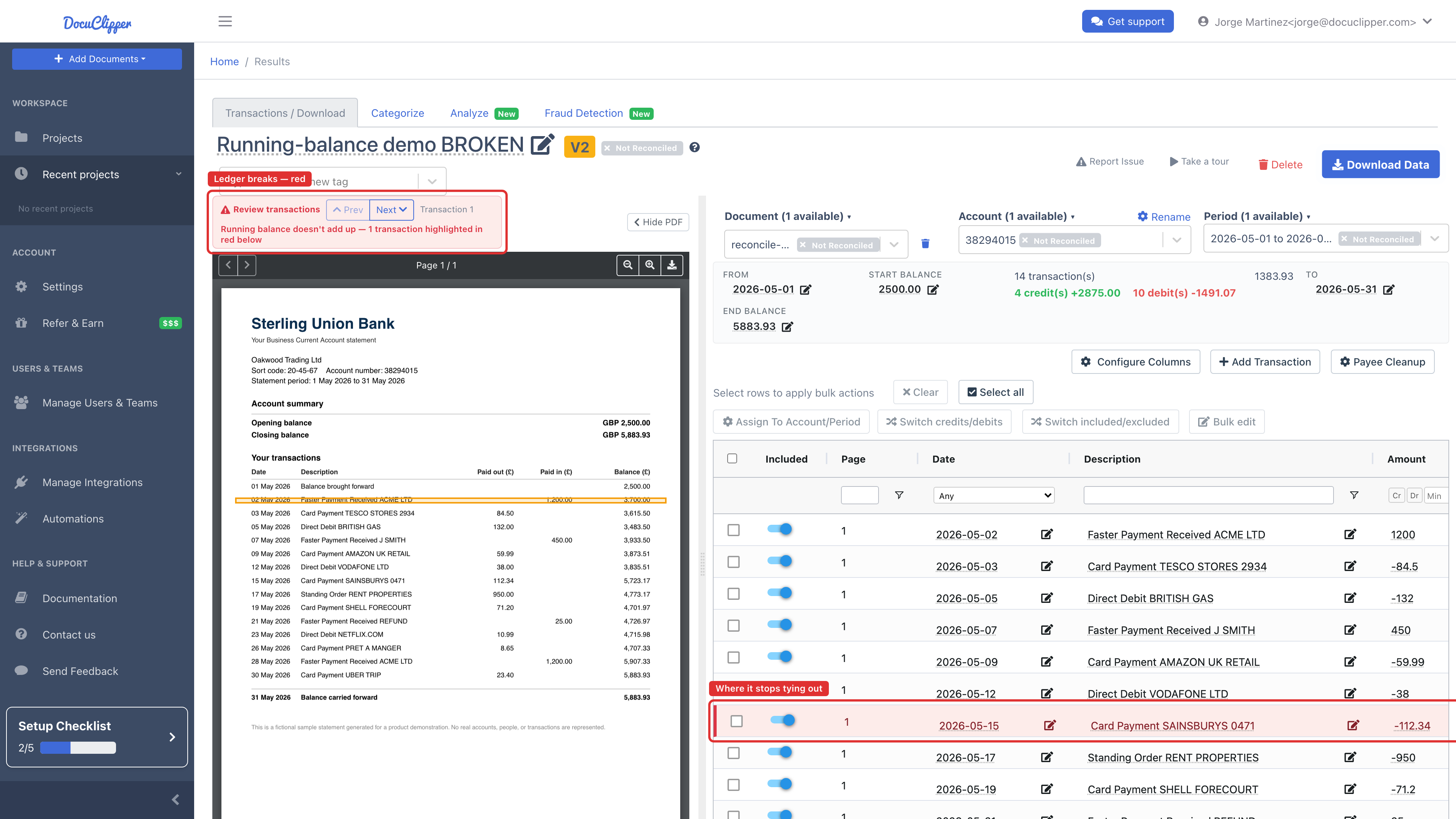Follow the Home breadcrumb link
The image size is (1456, 819).
(224, 61)
